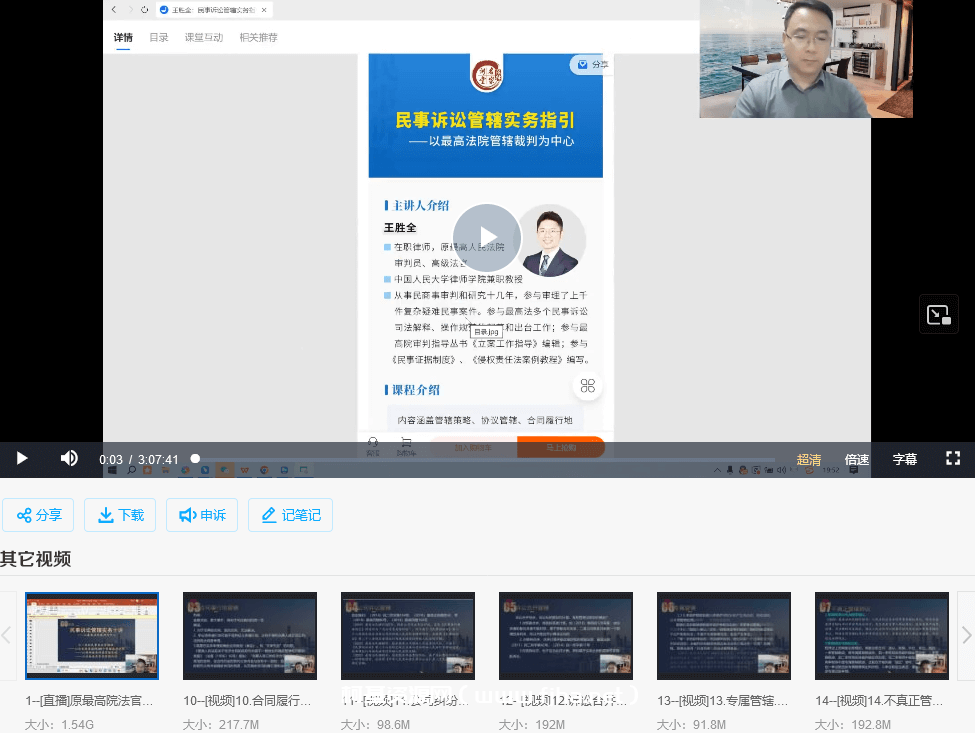Switch to the 课堂互动 tab in video
Viewport: 975px width, 733px height.
point(203,37)
